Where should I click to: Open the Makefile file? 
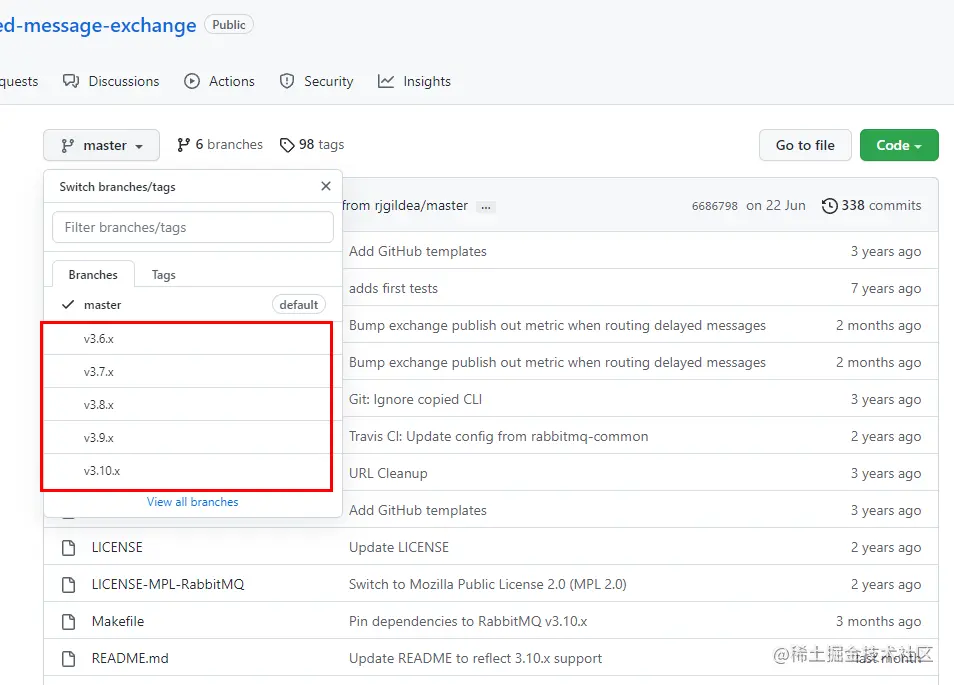118,622
